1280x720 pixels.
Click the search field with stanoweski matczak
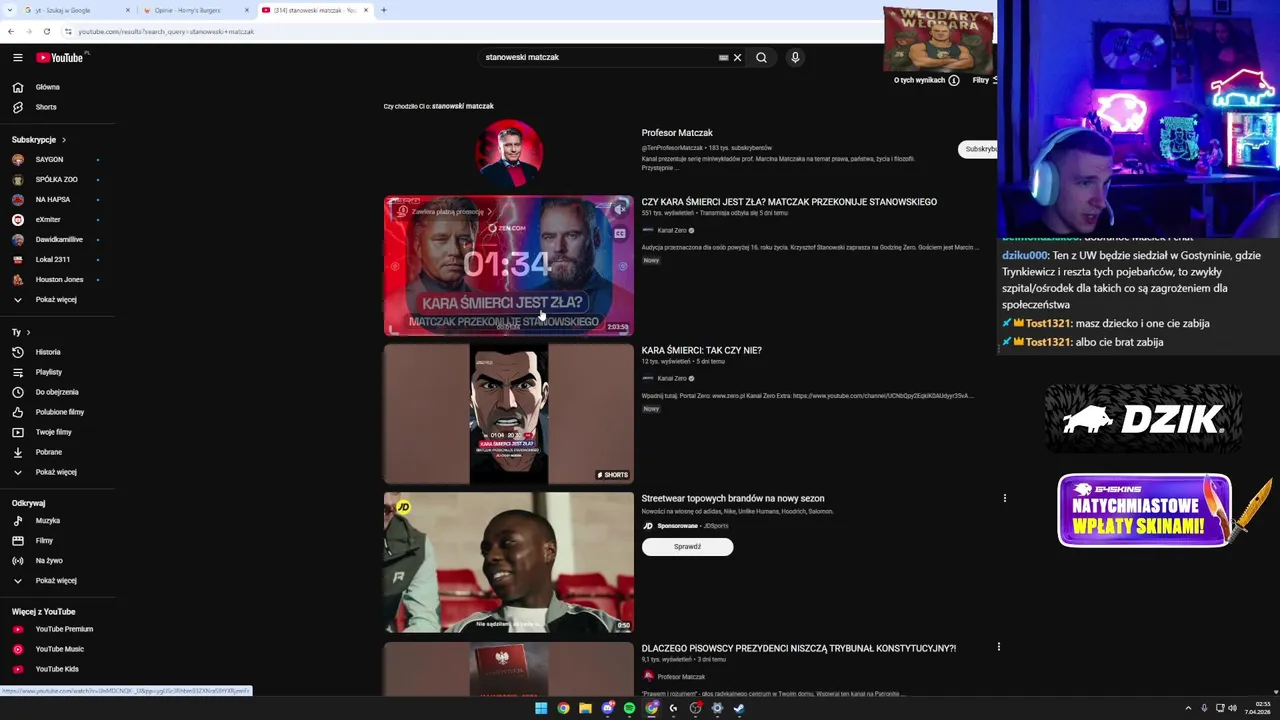pos(598,58)
